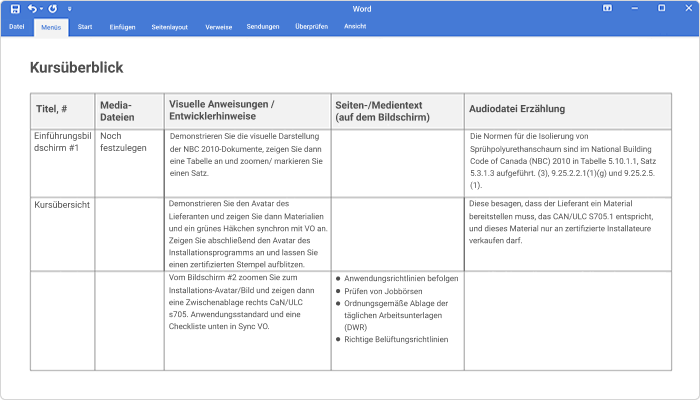Maximize the Word window
Viewport: 700px width, 400px height.
662,8
